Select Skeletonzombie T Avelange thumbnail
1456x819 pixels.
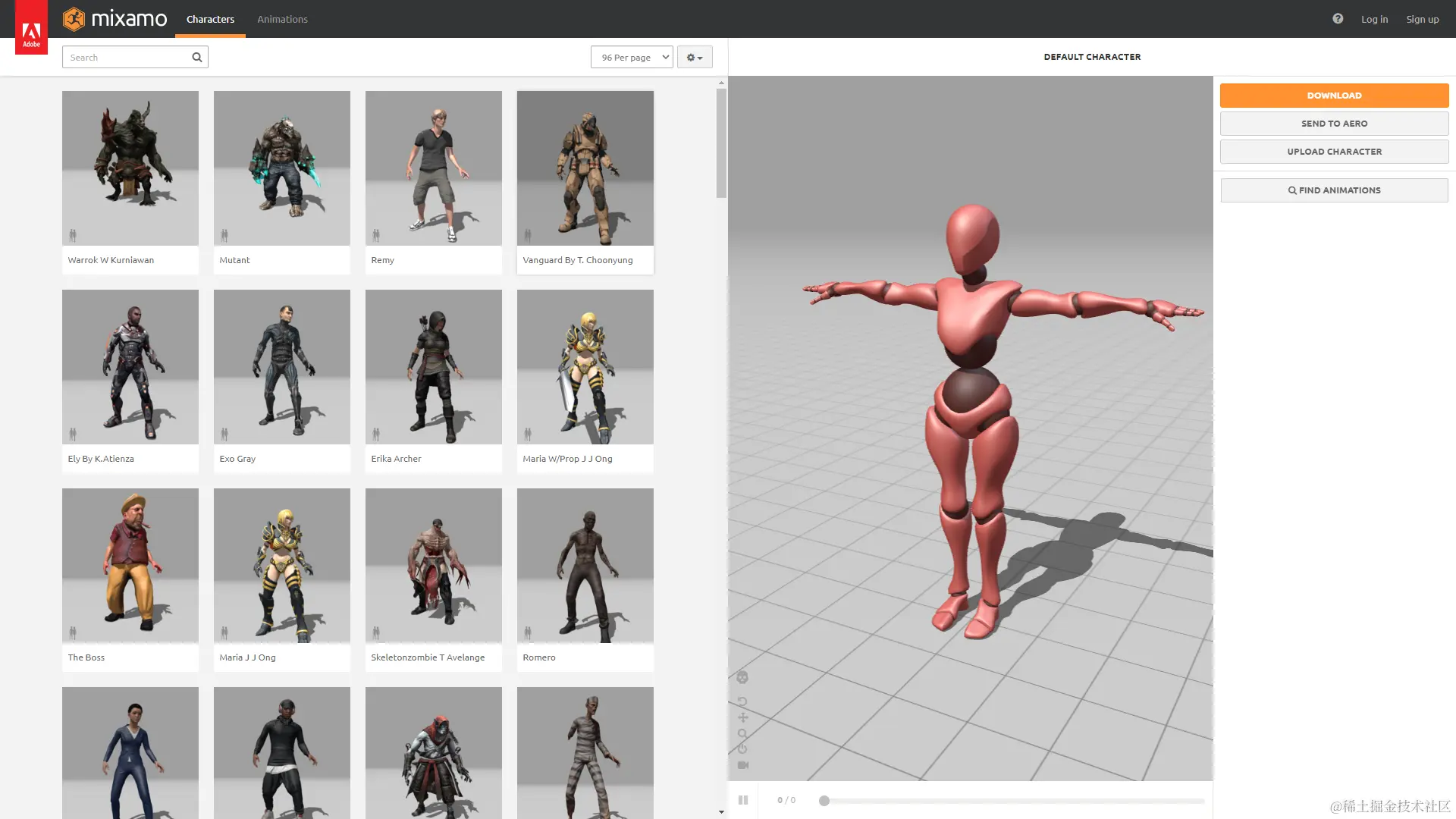click(x=434, y=566)
